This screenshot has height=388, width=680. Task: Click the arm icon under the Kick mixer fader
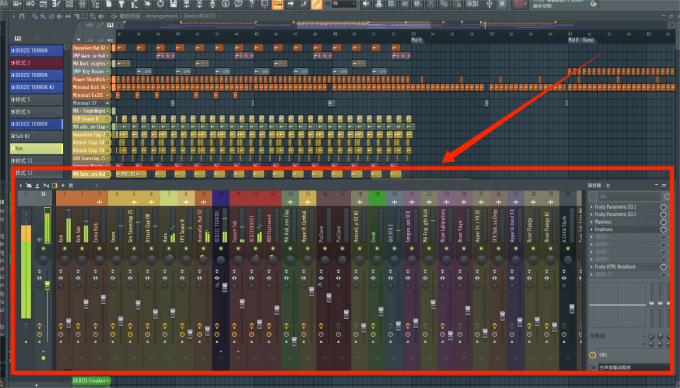61,326
